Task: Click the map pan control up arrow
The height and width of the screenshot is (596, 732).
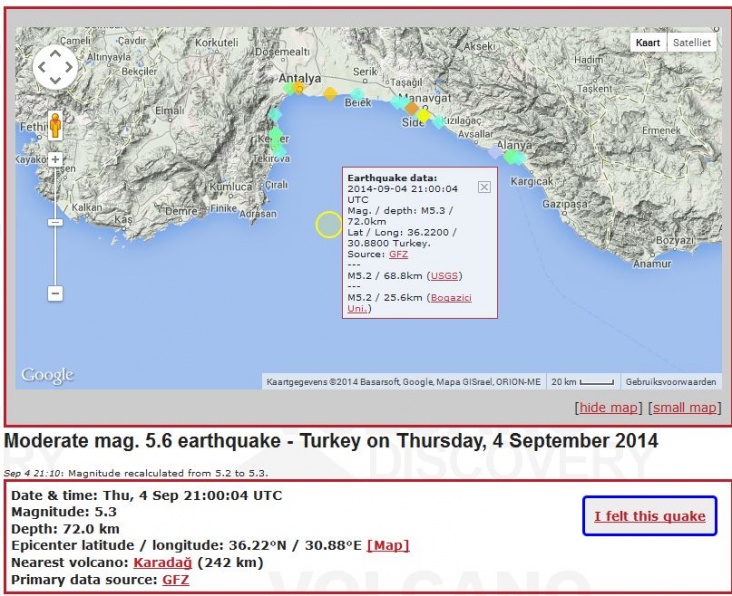Action: tap(55, 53)
